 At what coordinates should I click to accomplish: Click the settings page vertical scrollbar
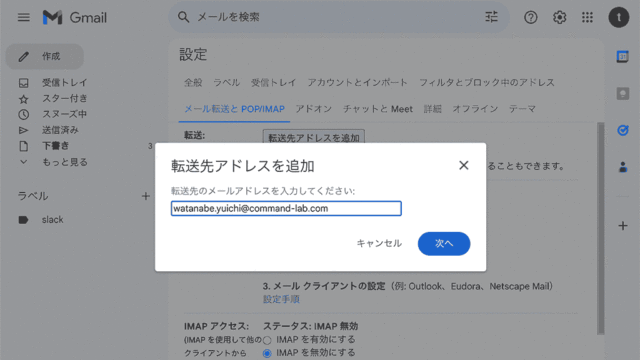600,229
